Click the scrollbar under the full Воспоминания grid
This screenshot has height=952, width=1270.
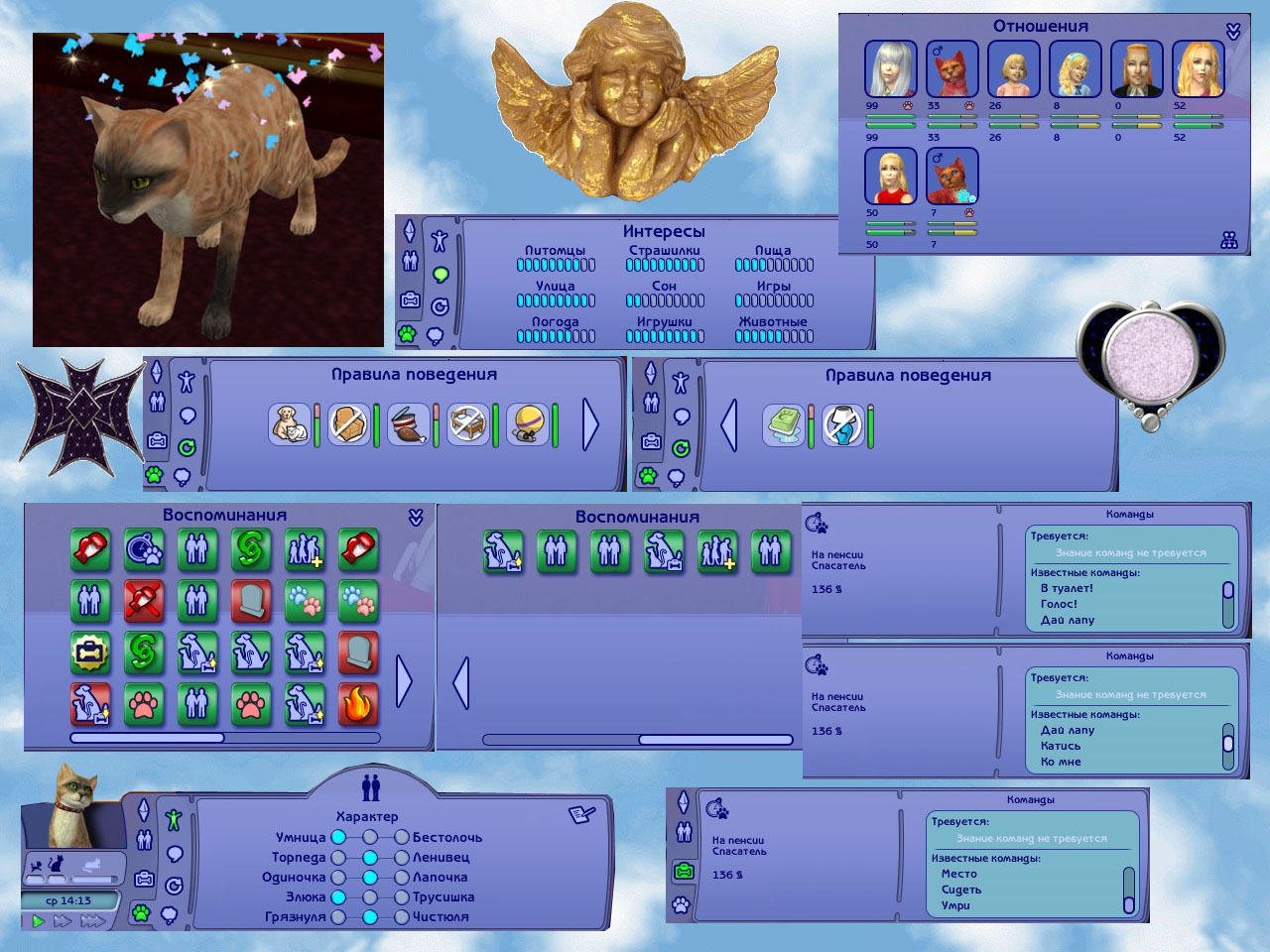[x=225, y=738]
